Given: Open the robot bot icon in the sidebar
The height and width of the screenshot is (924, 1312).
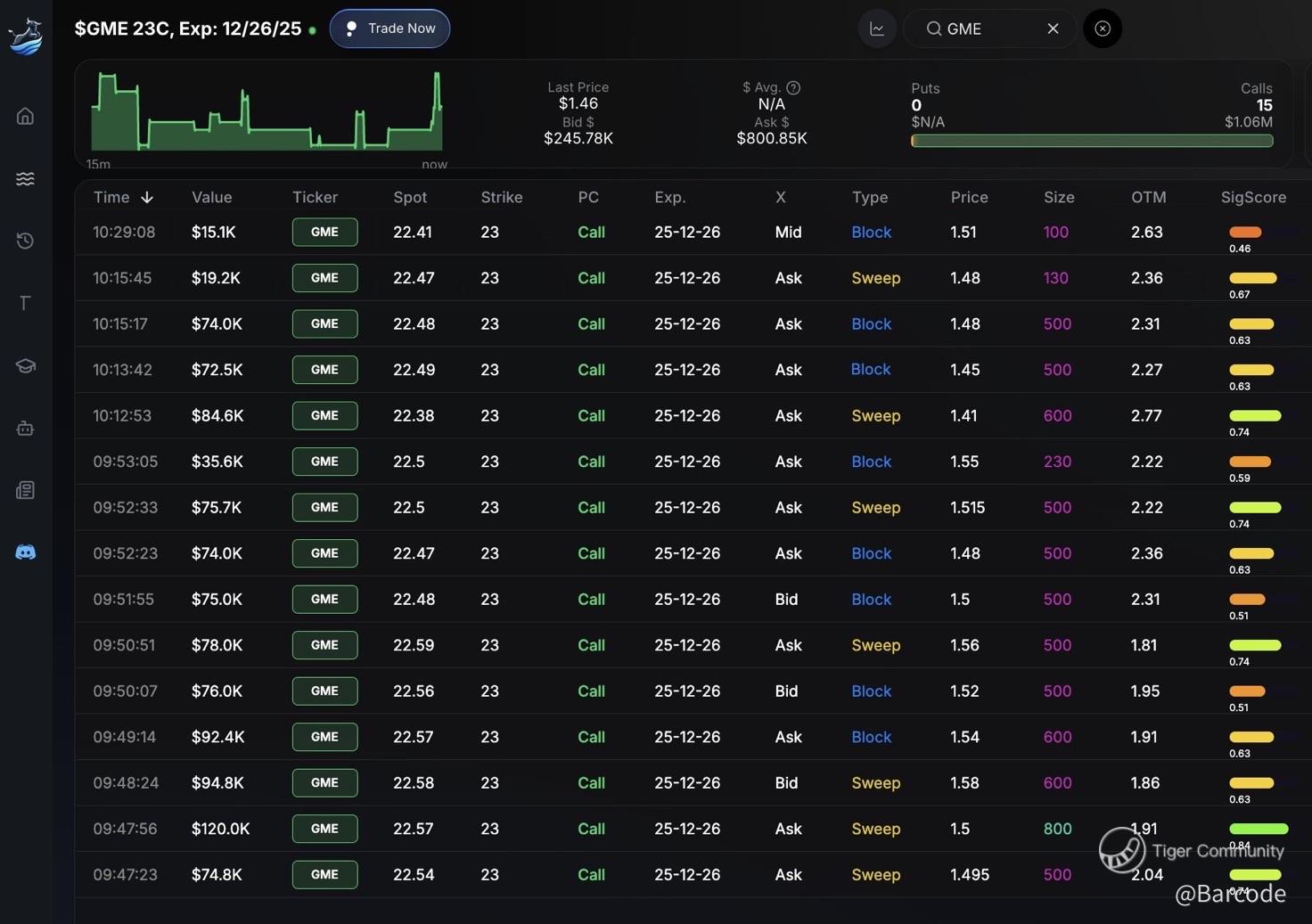Looking at the screenshot, I should click(x=25, y=429).
